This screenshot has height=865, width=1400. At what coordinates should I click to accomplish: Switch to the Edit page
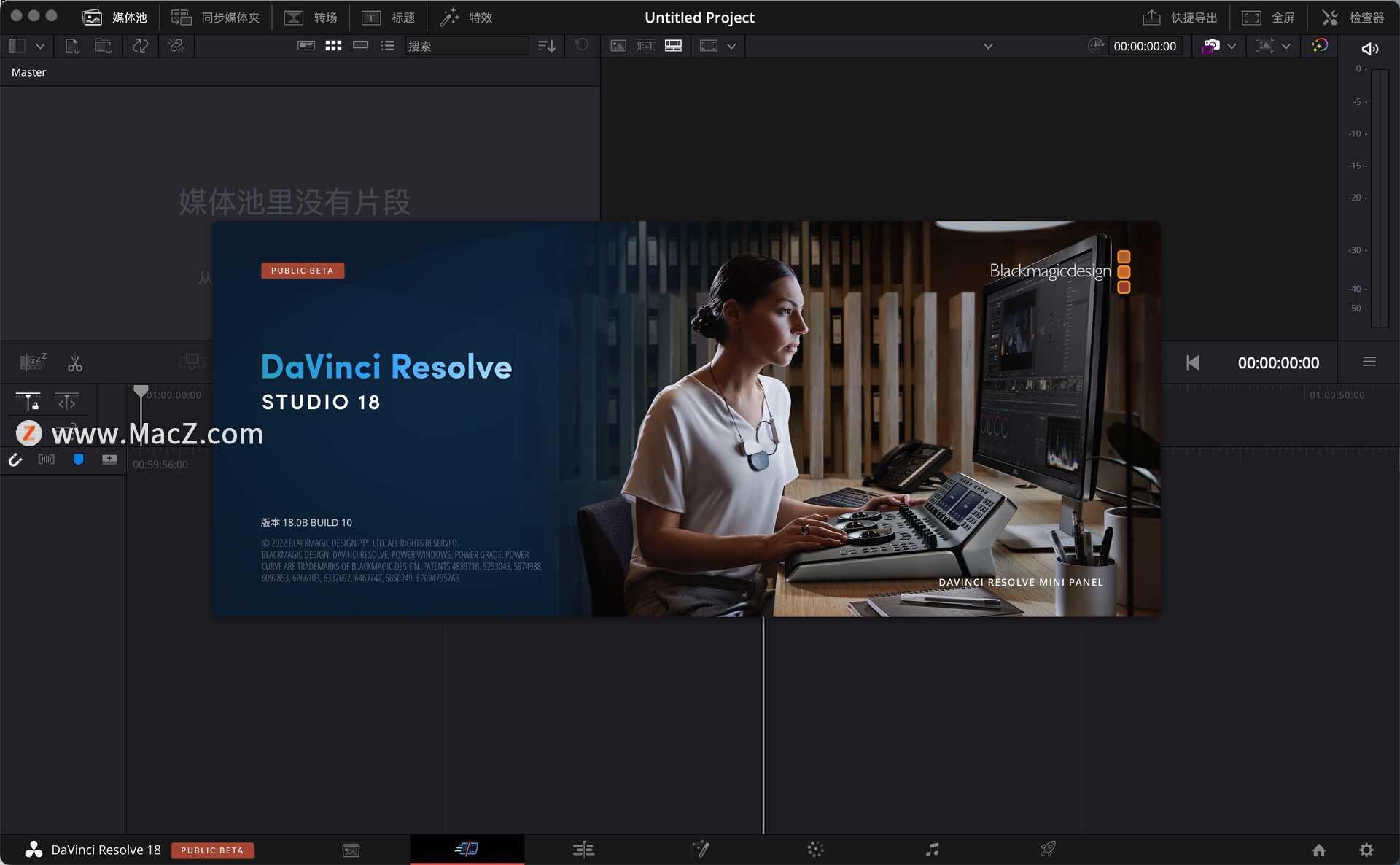click(583, 850)
